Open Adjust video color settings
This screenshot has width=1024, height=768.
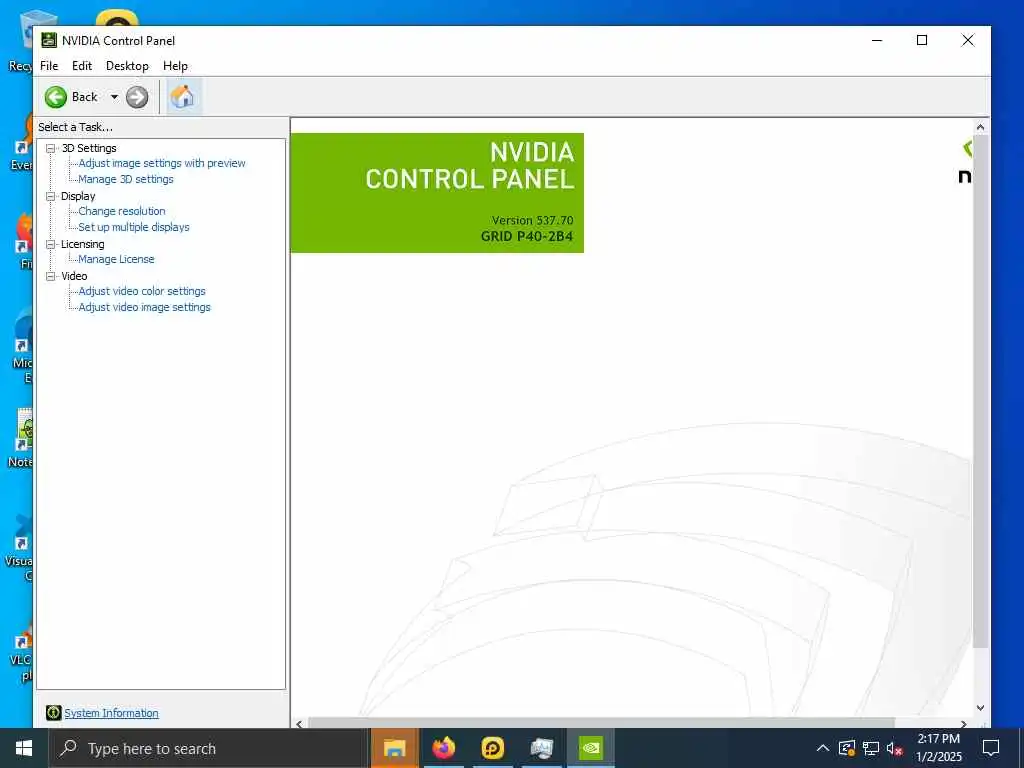click(142, 291)
